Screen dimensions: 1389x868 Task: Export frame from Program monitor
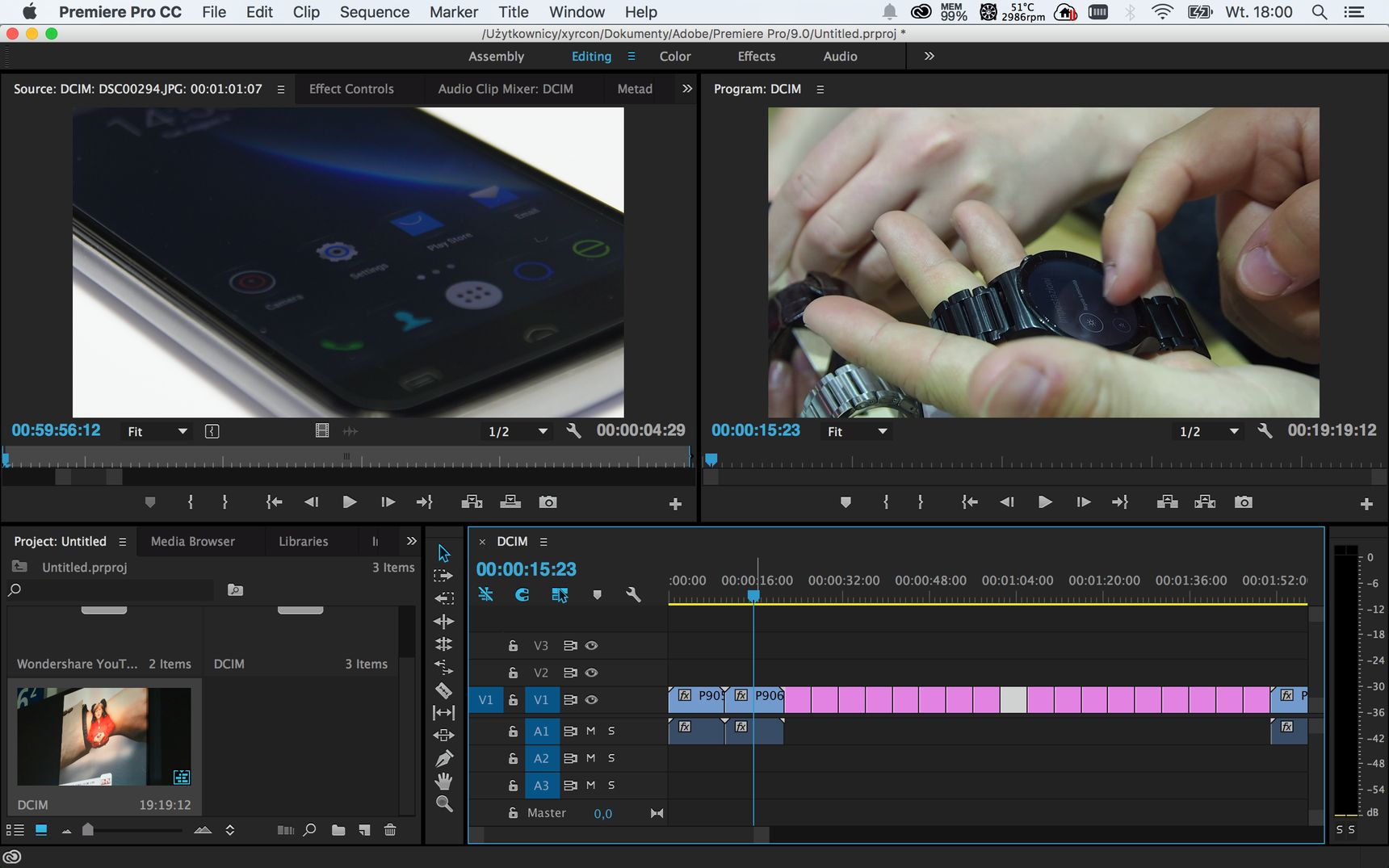(x=1244, y=502)
